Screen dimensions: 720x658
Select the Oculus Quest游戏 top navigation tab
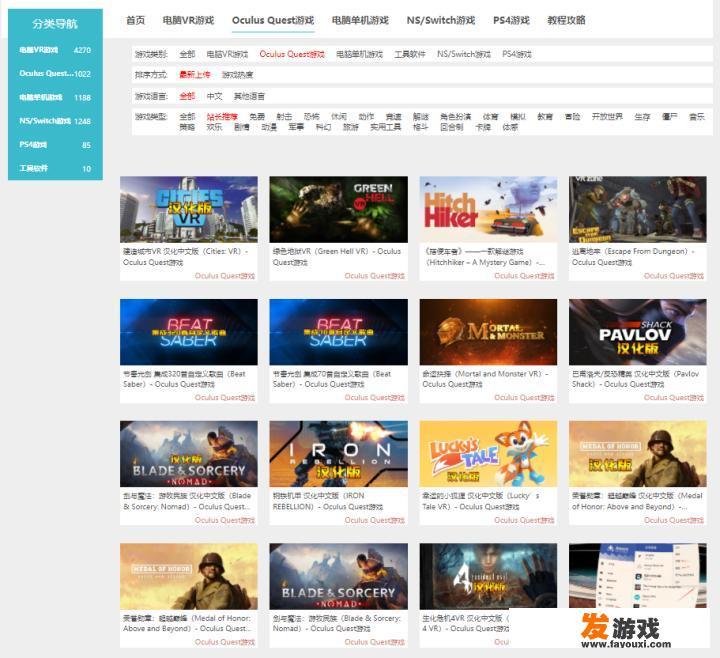[x=273, y=20]
